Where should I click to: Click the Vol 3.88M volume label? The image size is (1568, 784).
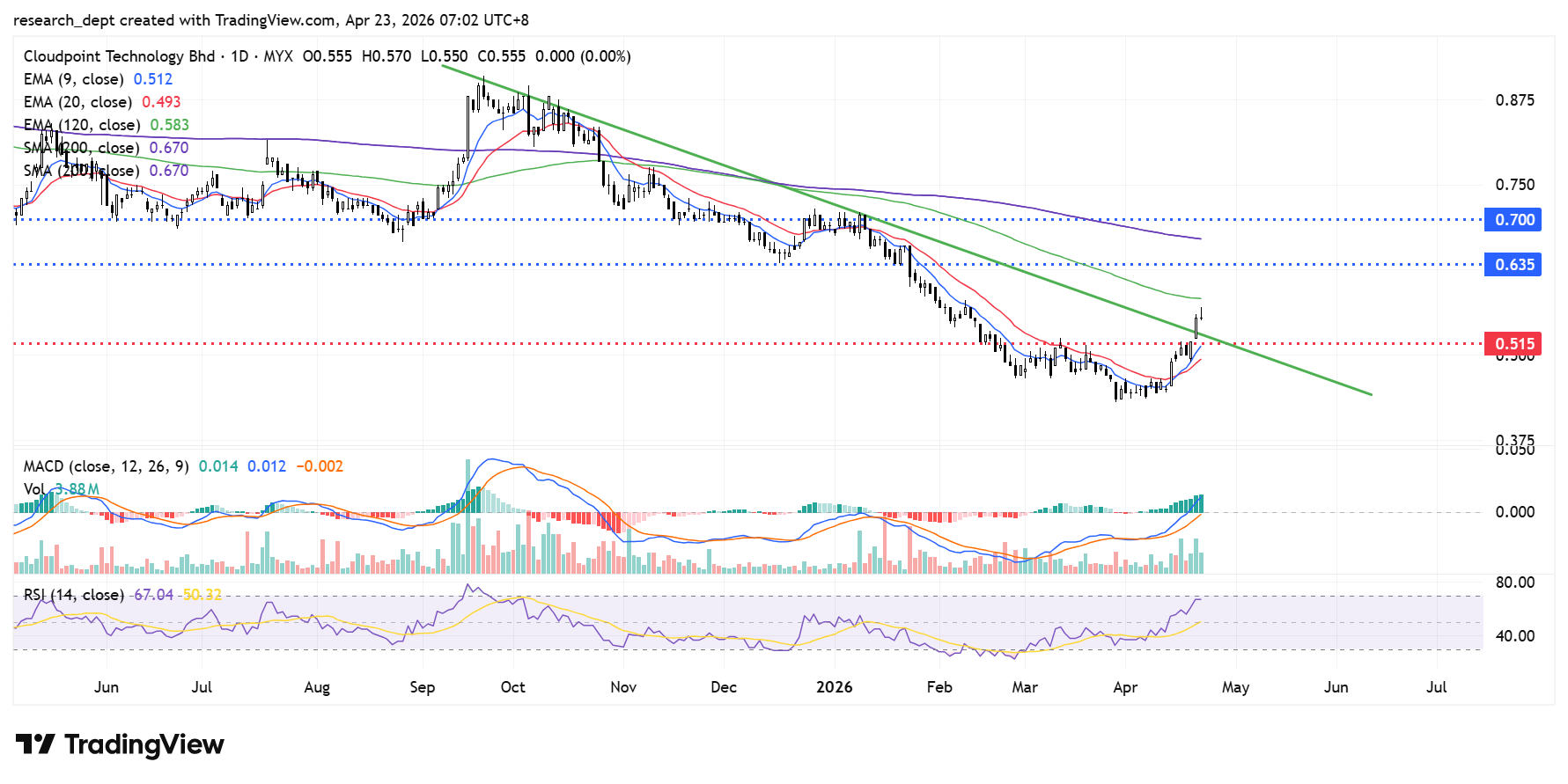tap(62, 489)
